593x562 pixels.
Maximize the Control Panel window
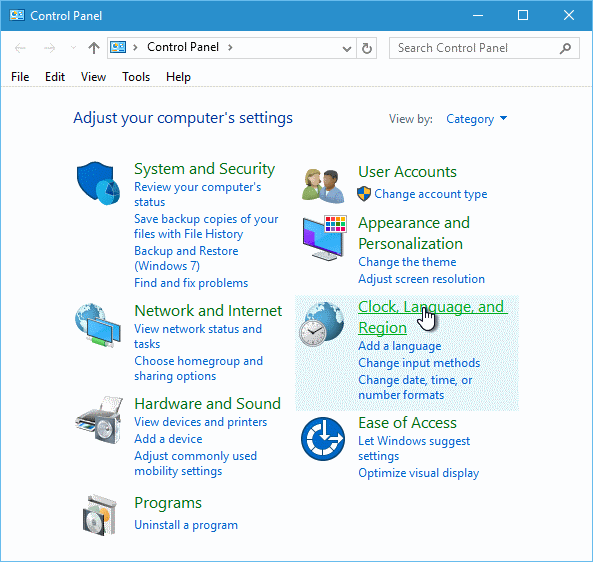523,16
